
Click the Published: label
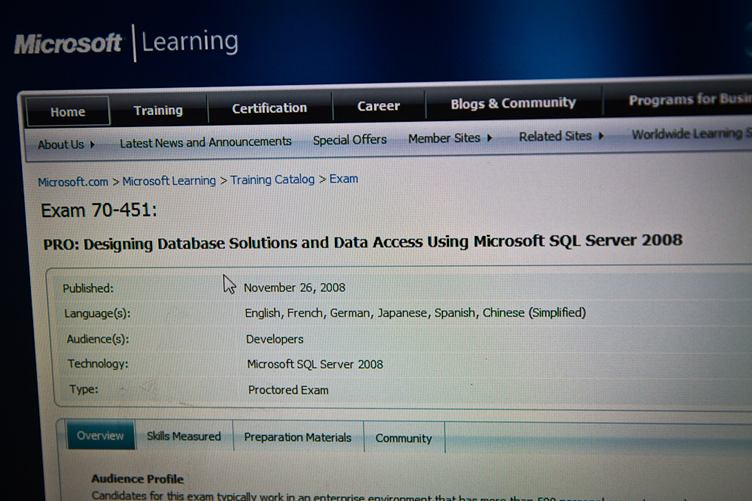coord(88,288)
